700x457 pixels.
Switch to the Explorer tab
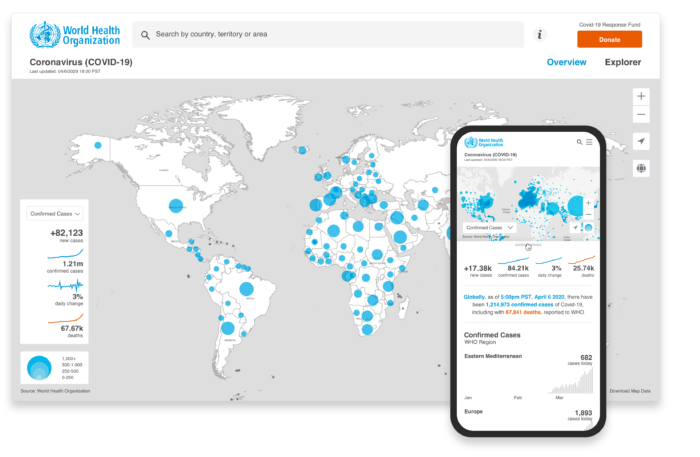(623, 62)
